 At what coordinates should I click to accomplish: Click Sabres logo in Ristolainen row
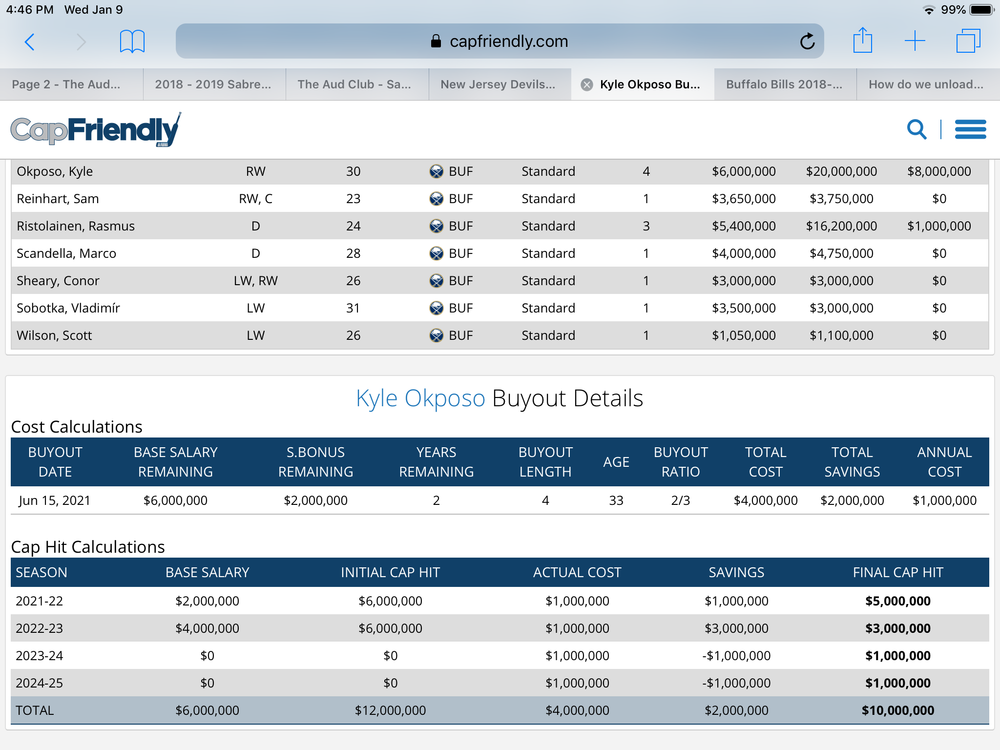[436, 226]
